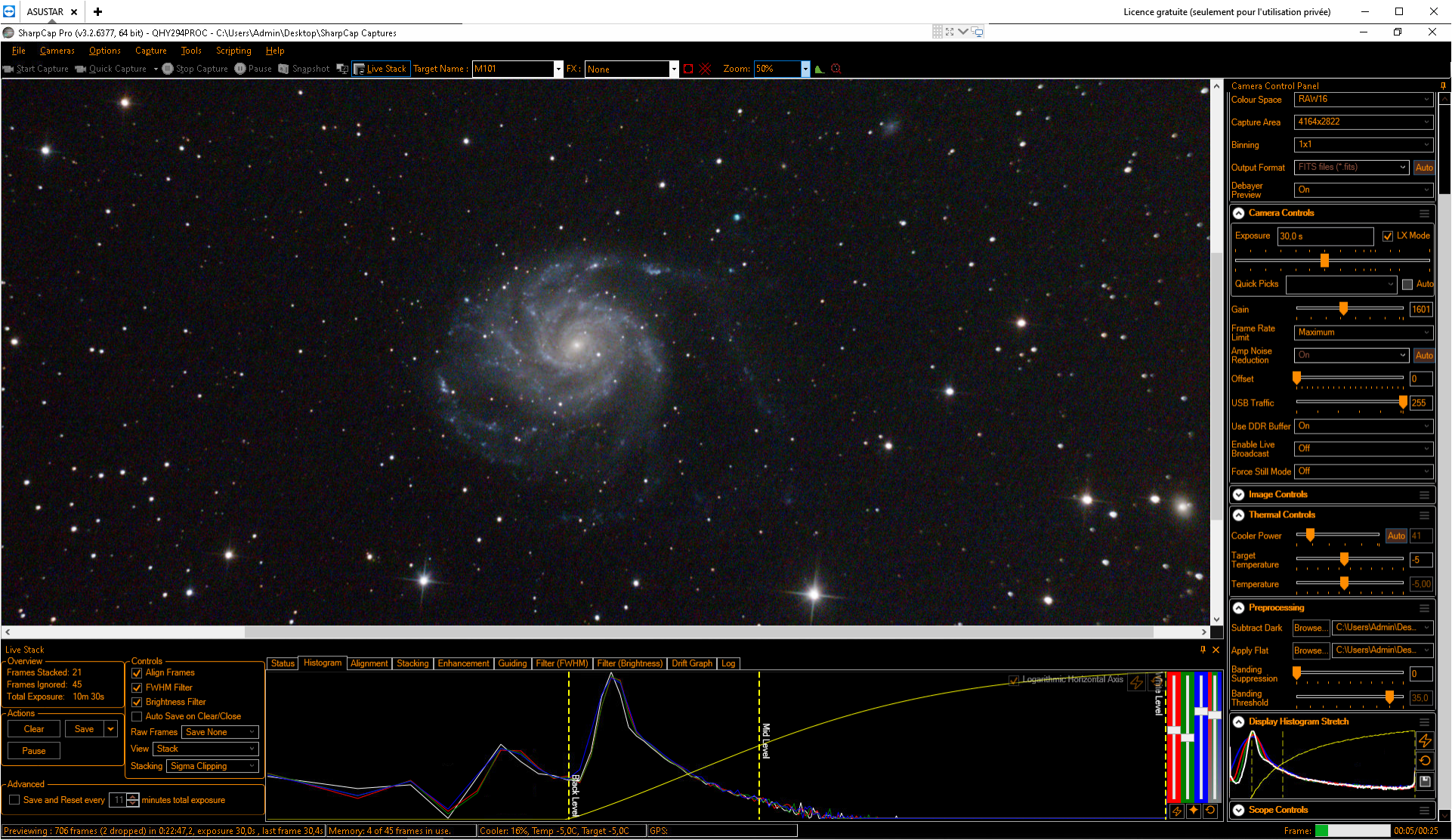The width and height of the screenshot is (1452, 840).
Task: Click the Snapshot camera icon
Action: (x=283, y=69)
